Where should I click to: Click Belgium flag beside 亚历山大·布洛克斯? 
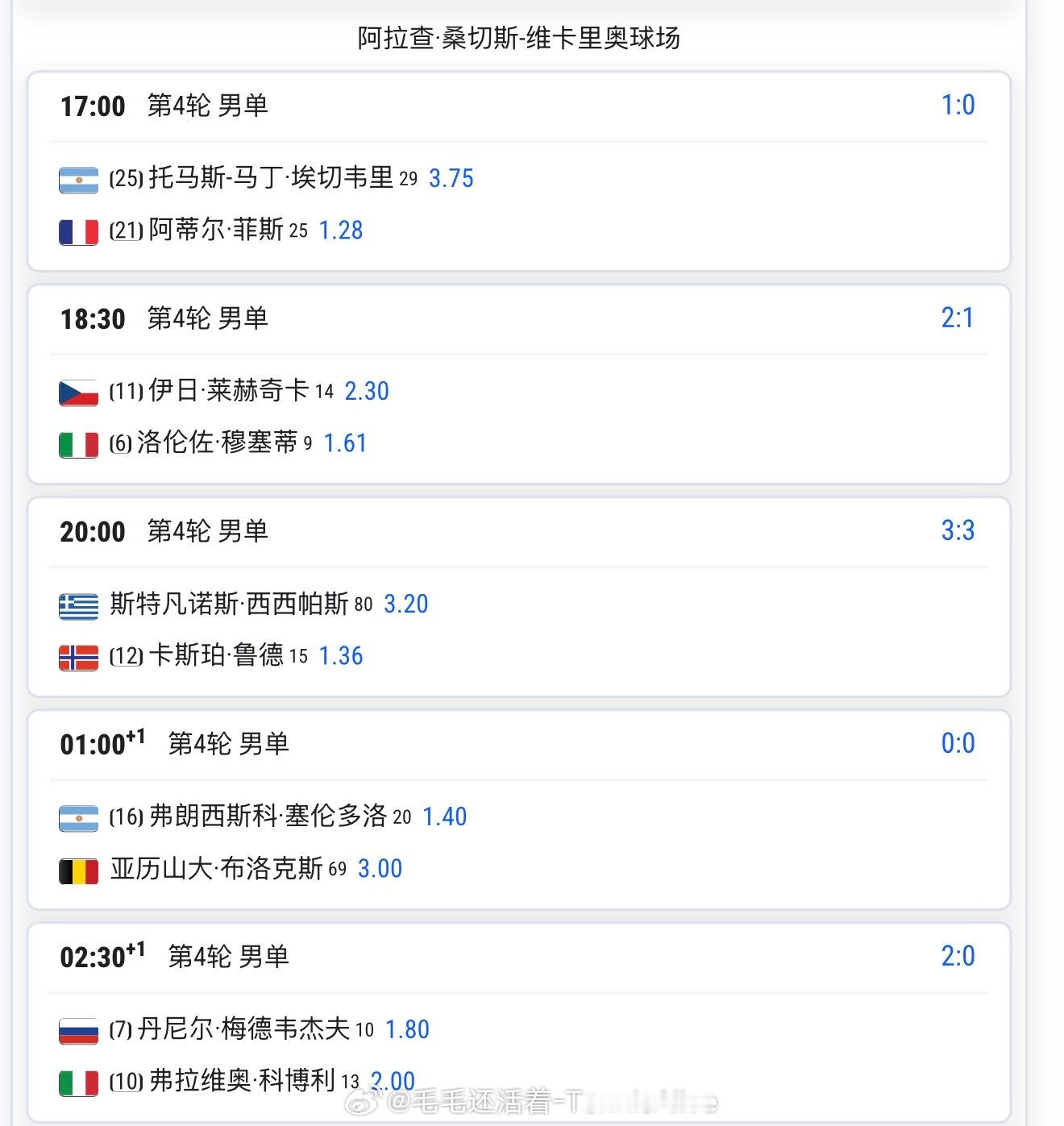[x=78, y=870]
